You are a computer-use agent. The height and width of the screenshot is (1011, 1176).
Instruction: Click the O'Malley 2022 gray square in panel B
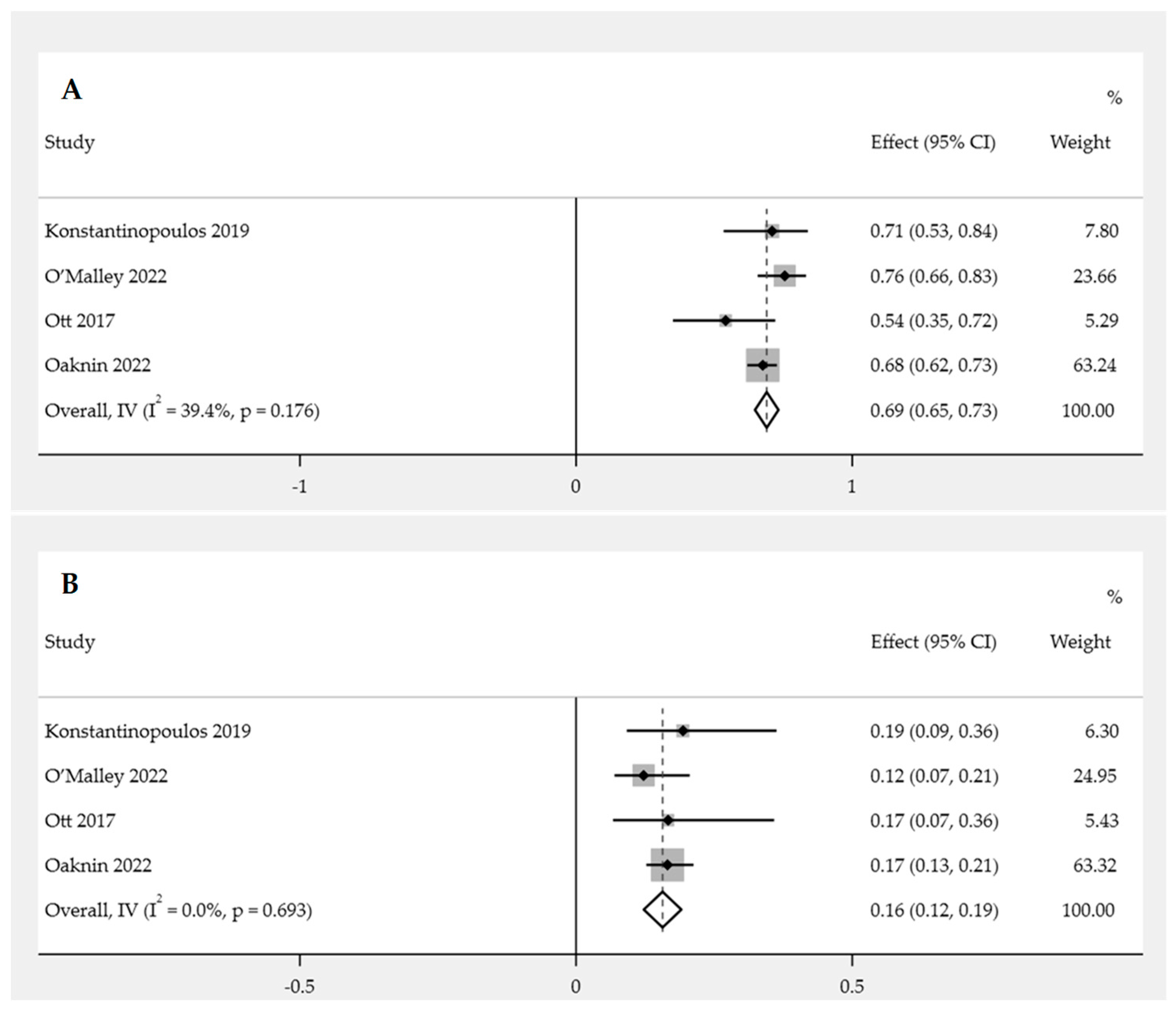[643, 775]
